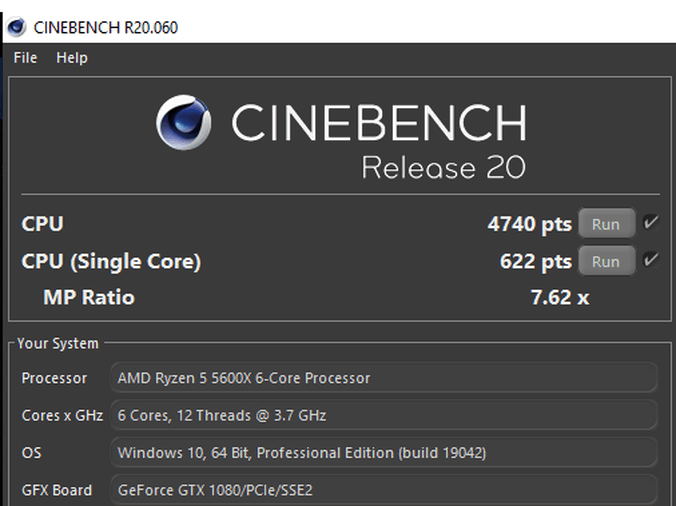Click the 4740 pts CPU score
Image resolution: width=676 pixels, height=506 pixels.
pyautogui.click(x=529, y=224)
